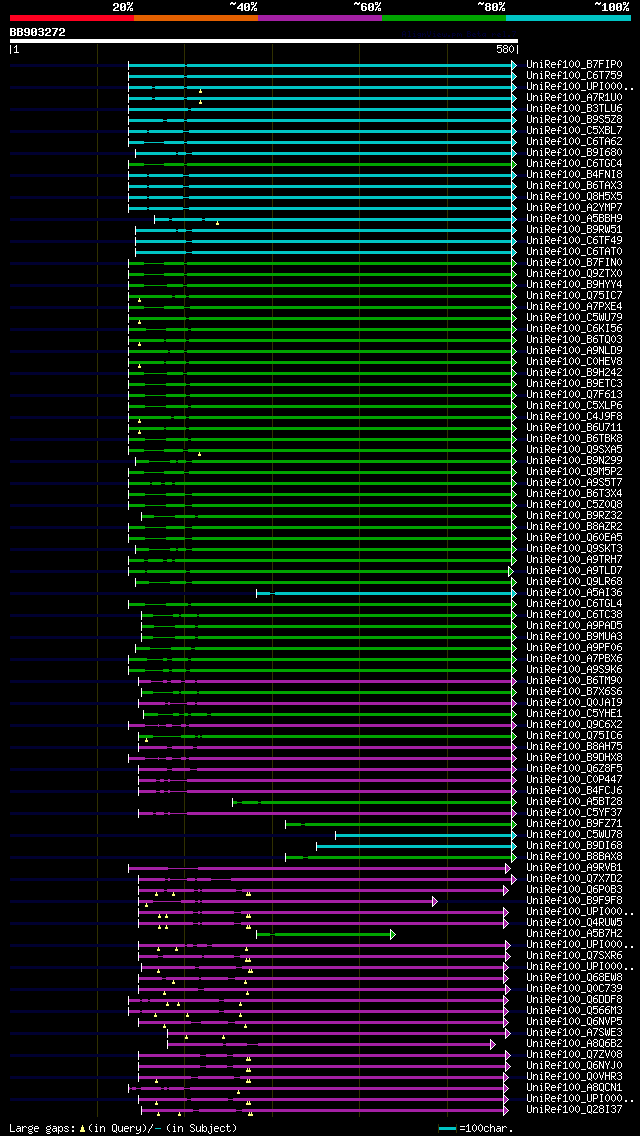Click UniRef100_Q0VHR3 label

click(x=574, y=1077)
